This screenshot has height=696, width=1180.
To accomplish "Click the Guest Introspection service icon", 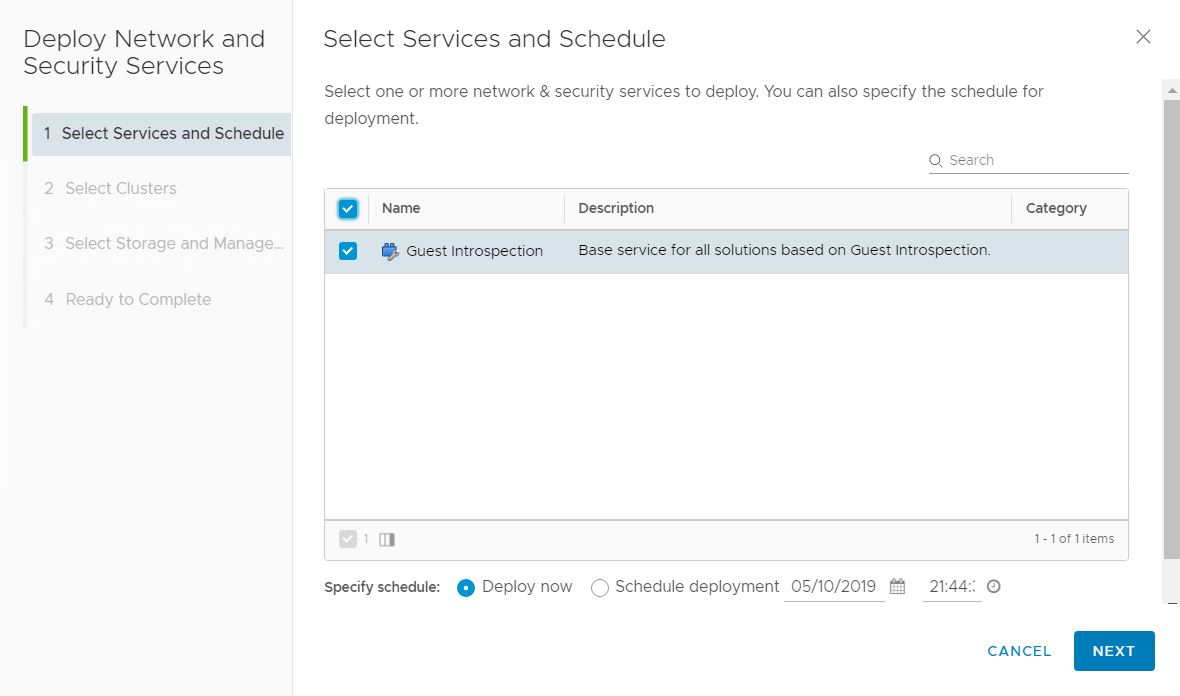I will point(390,252).
